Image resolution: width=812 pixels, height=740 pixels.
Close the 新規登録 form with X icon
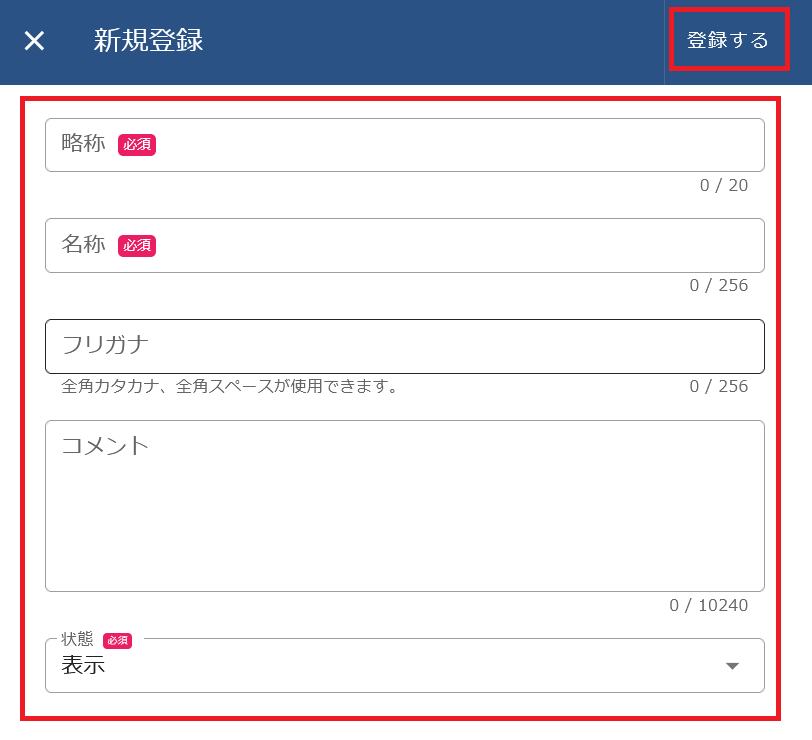(35, 41)
